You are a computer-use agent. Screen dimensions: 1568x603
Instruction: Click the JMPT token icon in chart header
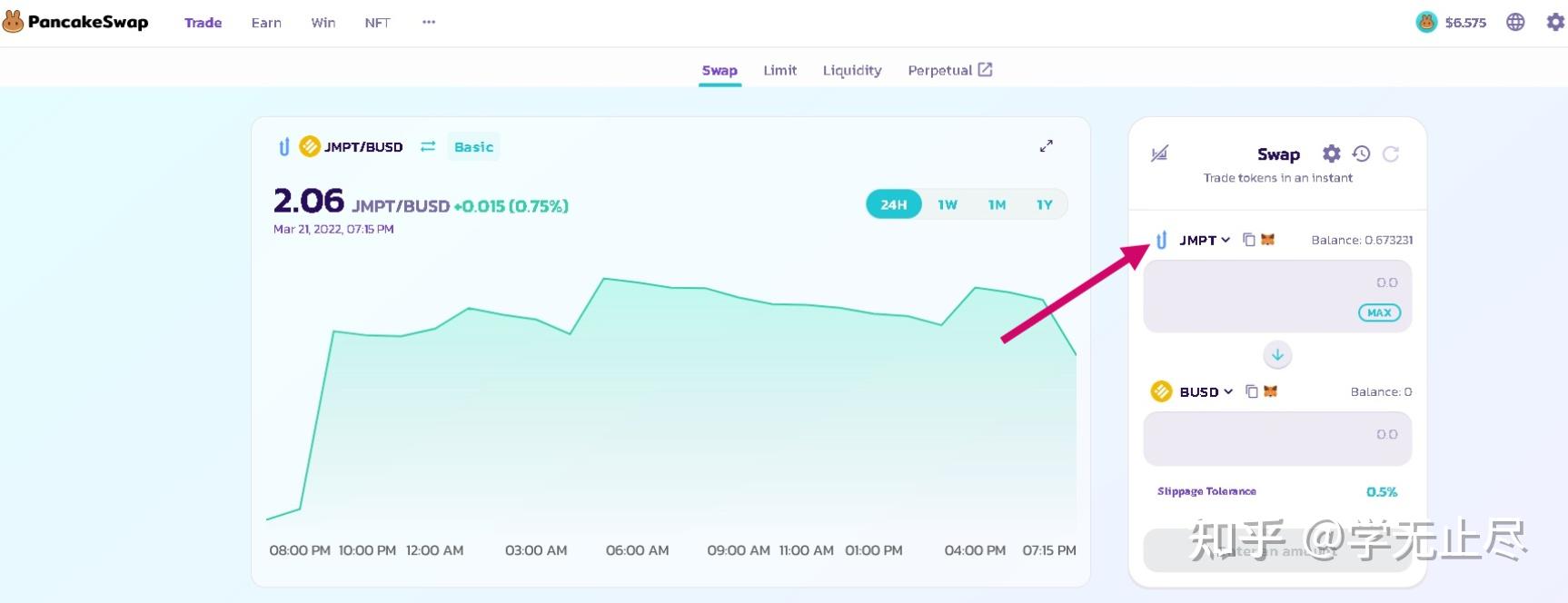(284, 146)
